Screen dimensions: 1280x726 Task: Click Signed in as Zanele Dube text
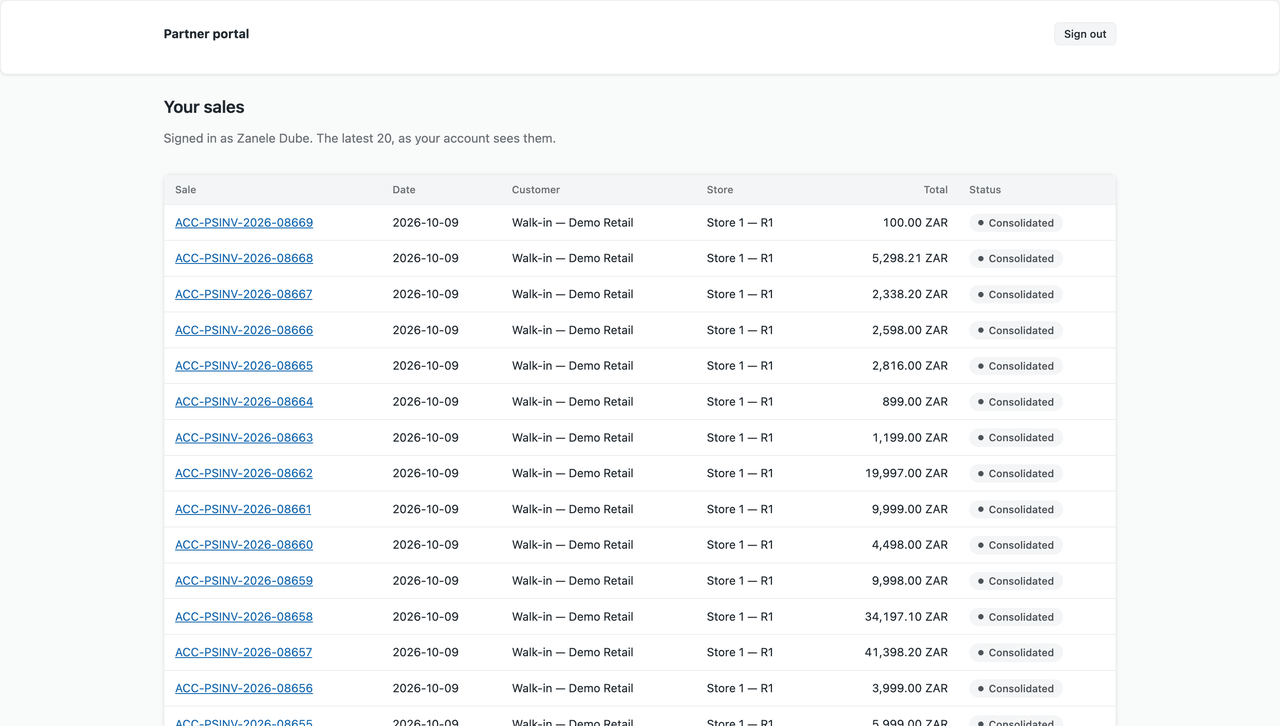pos(238,138)
